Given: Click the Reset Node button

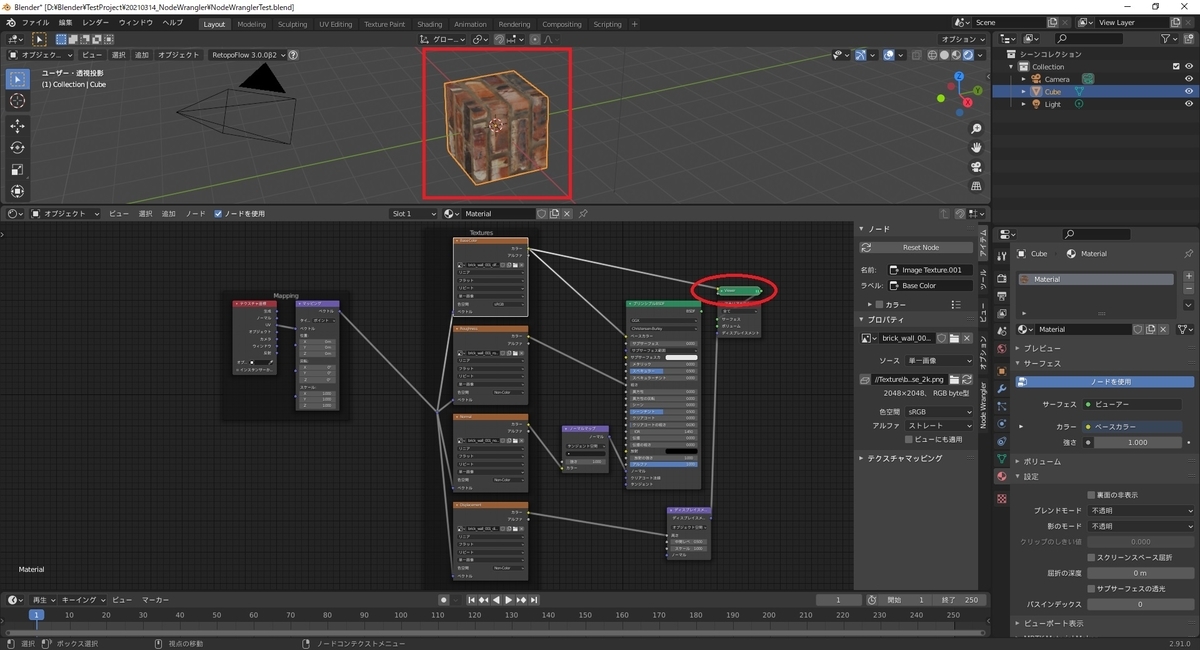Looking at the screenshot, I should [917, 247].
